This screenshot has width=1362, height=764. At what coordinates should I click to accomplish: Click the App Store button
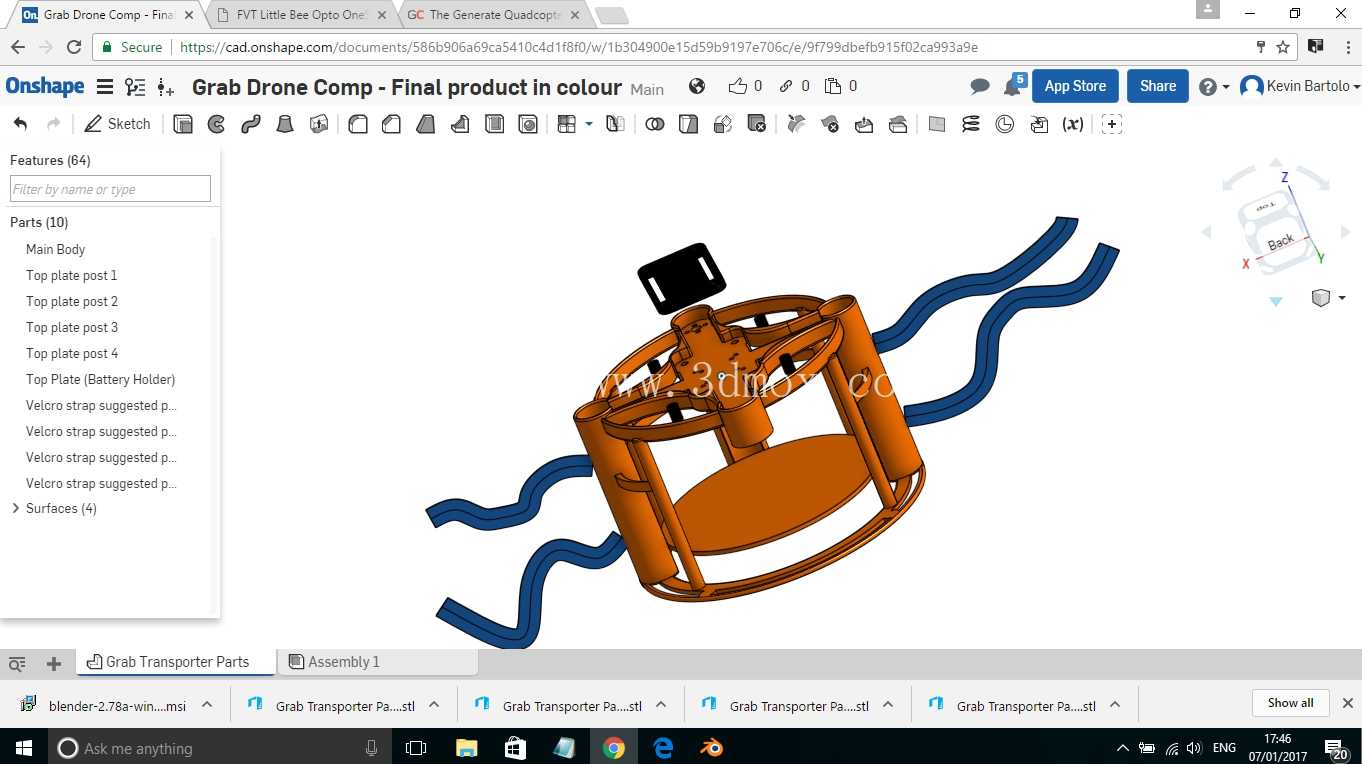pos(1075,86)
